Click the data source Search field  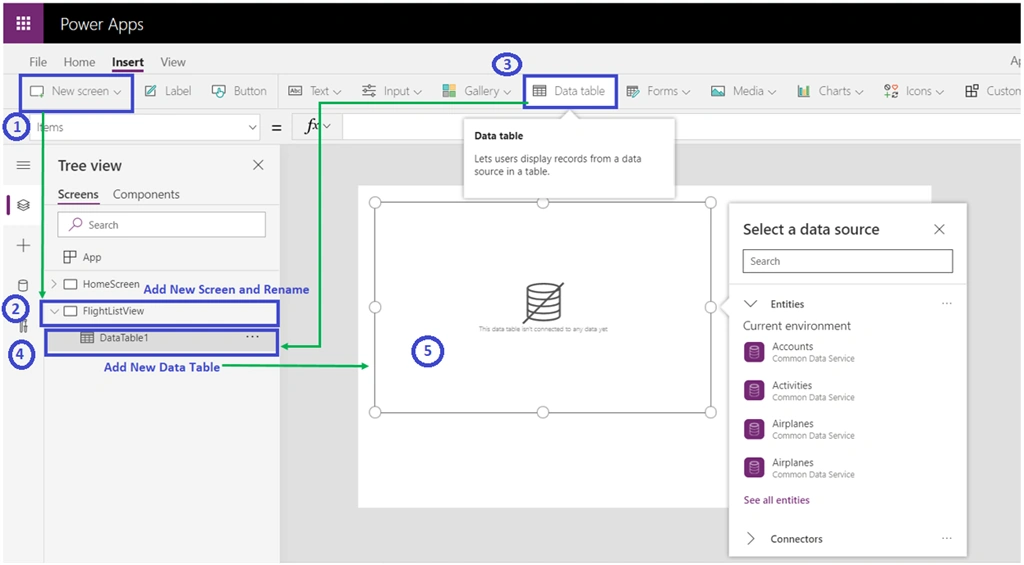coord(847,261)
